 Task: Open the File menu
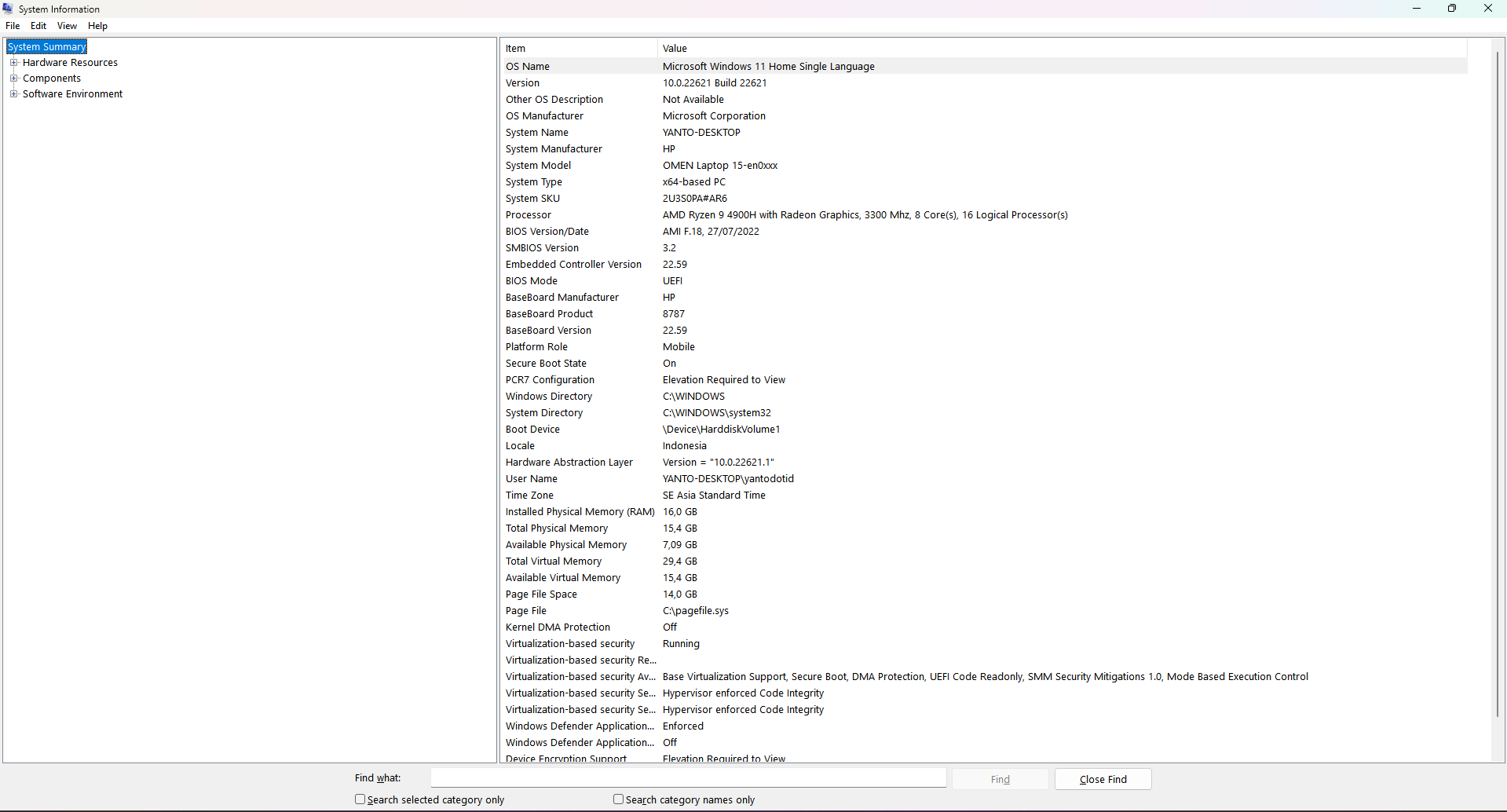click(13, 26)
